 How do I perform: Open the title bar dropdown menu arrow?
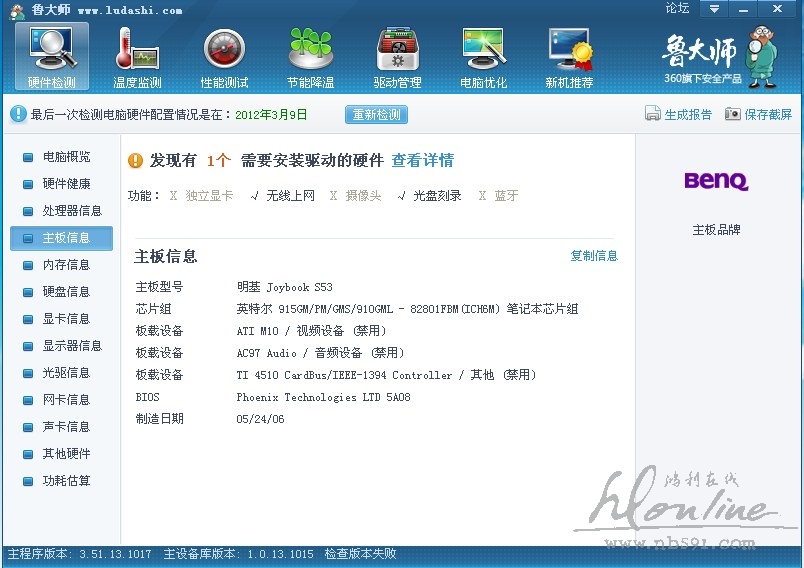coord(714,9)
